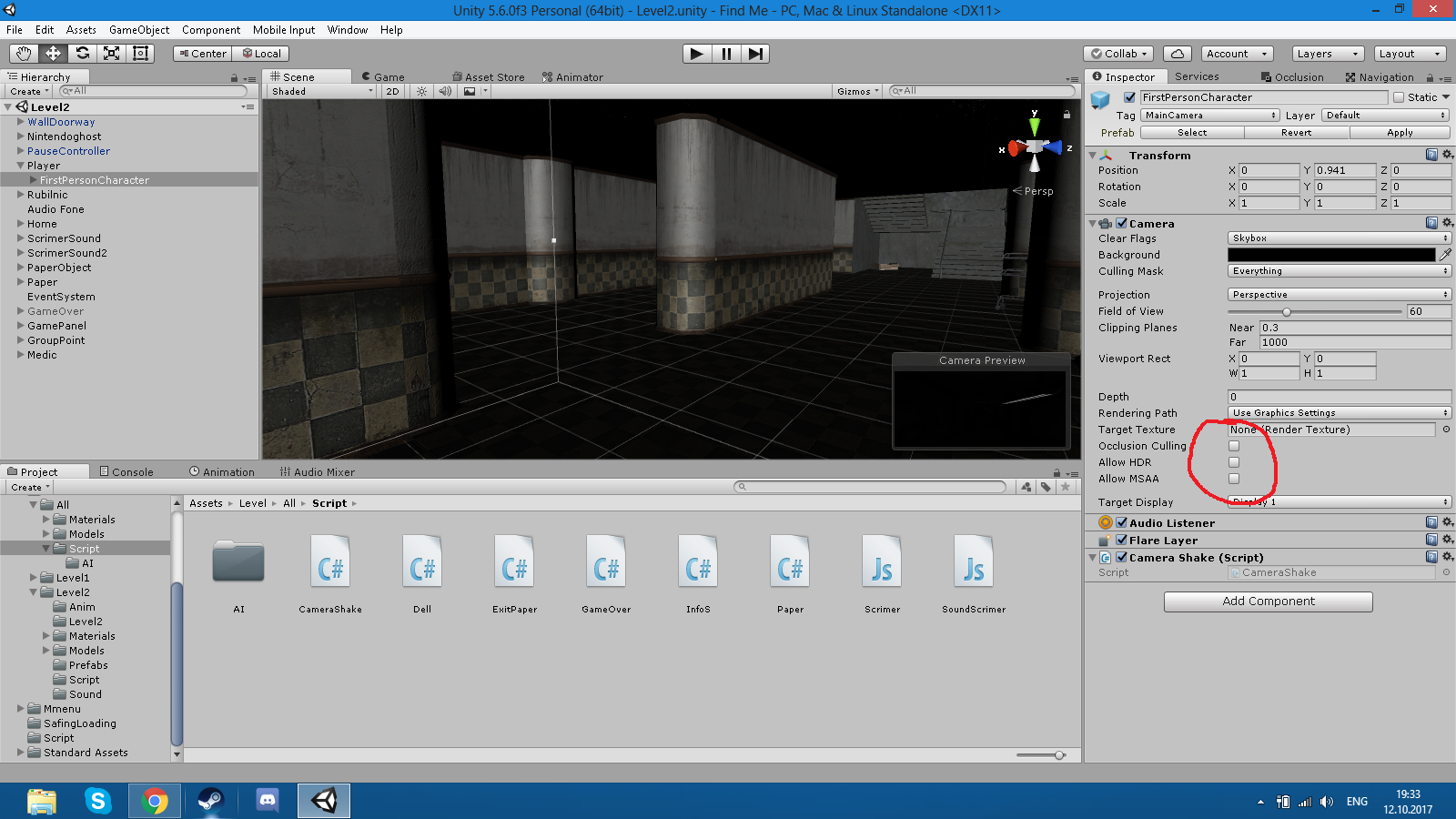Image resolution: width=1456 pixels, height=819 pixels.
Task: Click prefab Revert button
Action: click(x=1296, y=133)
